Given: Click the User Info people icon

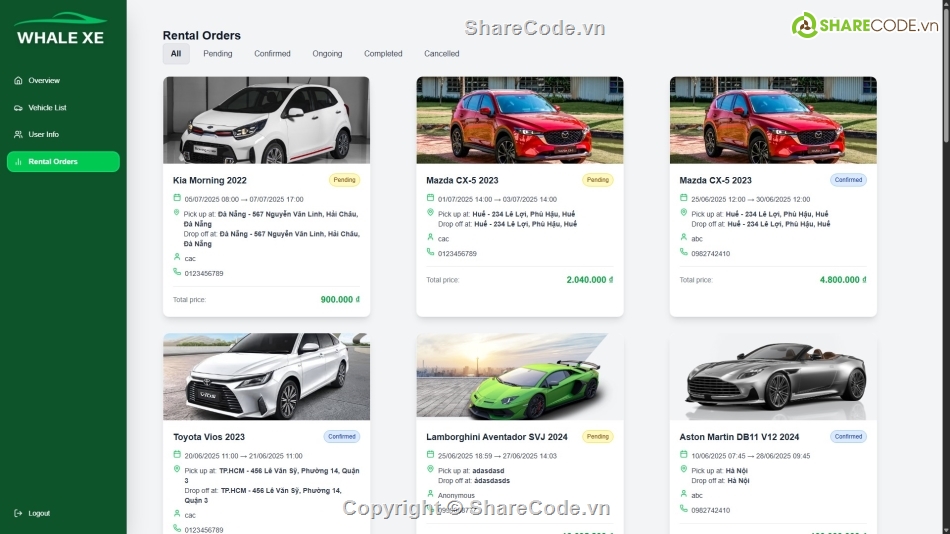Looking at the screenshot, I should tap(18, 135).
